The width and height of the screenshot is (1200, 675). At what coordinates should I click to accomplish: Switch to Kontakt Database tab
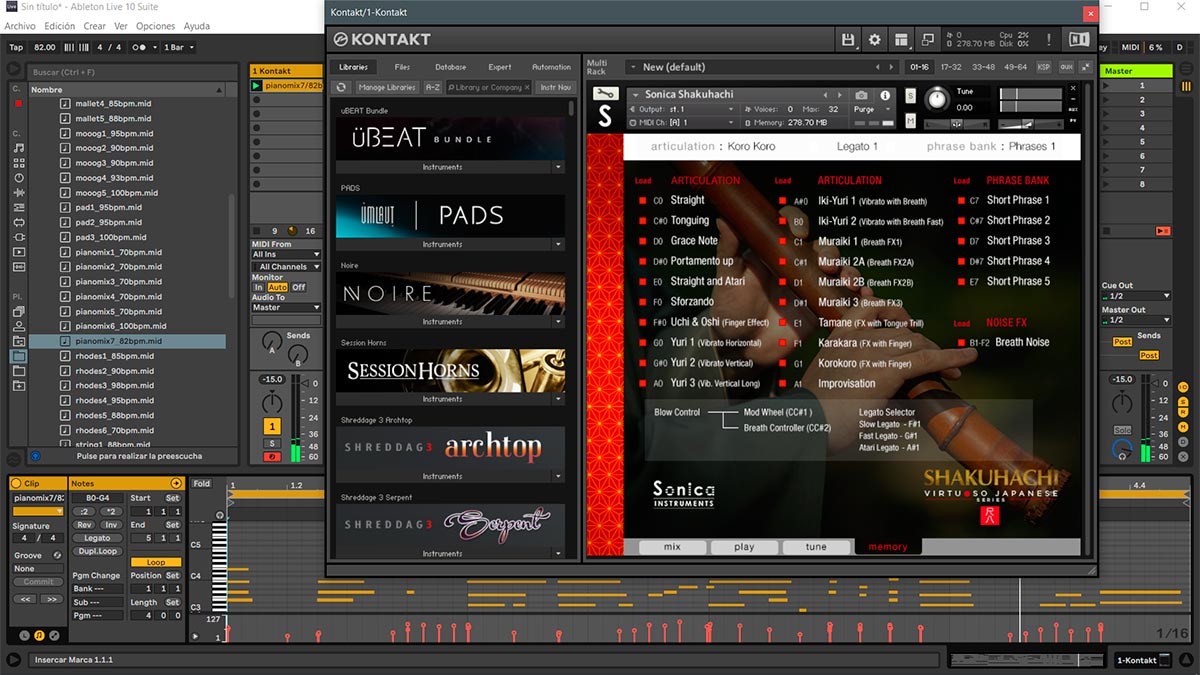(x=450, y=67)
